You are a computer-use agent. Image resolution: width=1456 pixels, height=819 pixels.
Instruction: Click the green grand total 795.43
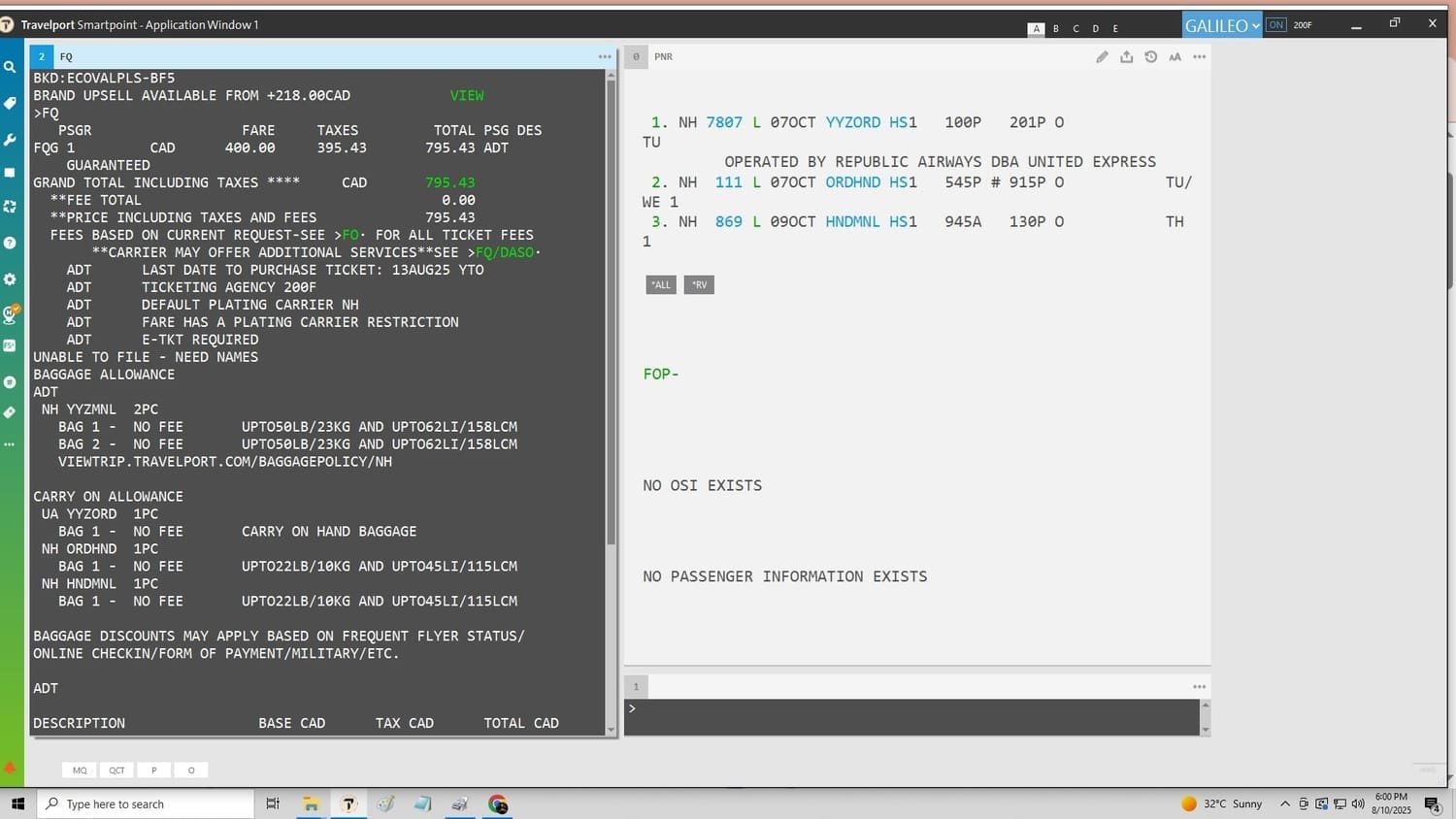[x=450, y=182]
